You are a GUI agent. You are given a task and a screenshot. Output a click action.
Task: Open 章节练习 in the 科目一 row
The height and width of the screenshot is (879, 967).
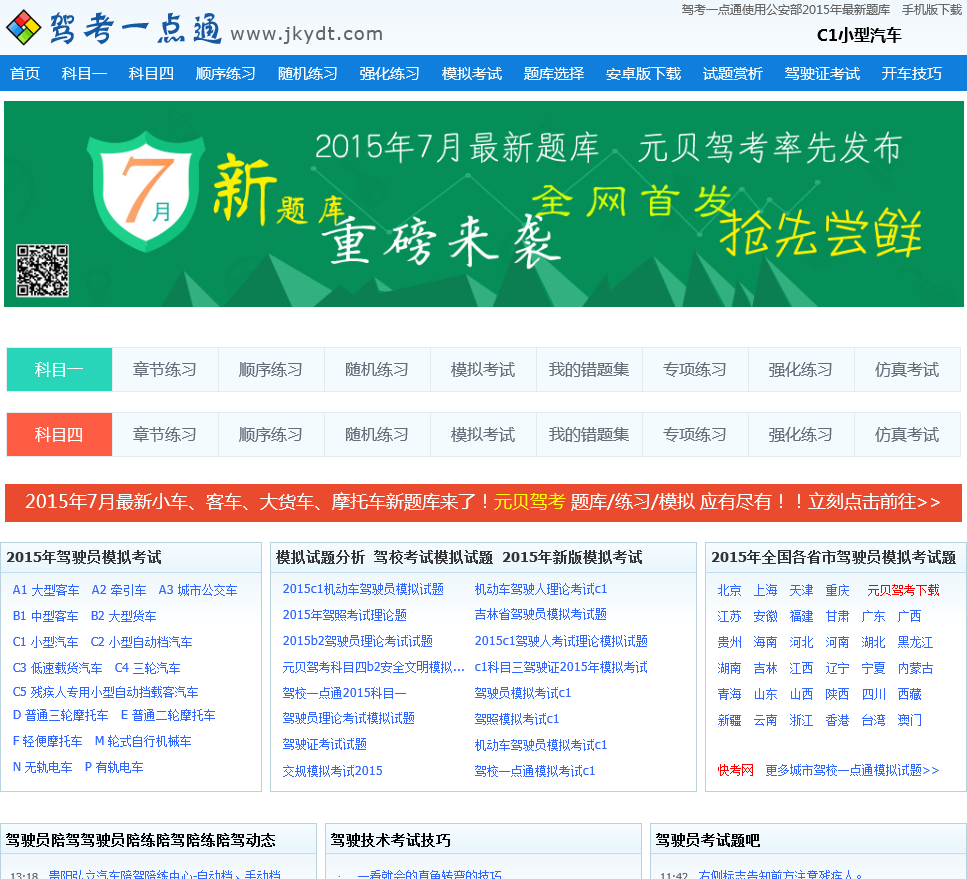coord(165,369)
